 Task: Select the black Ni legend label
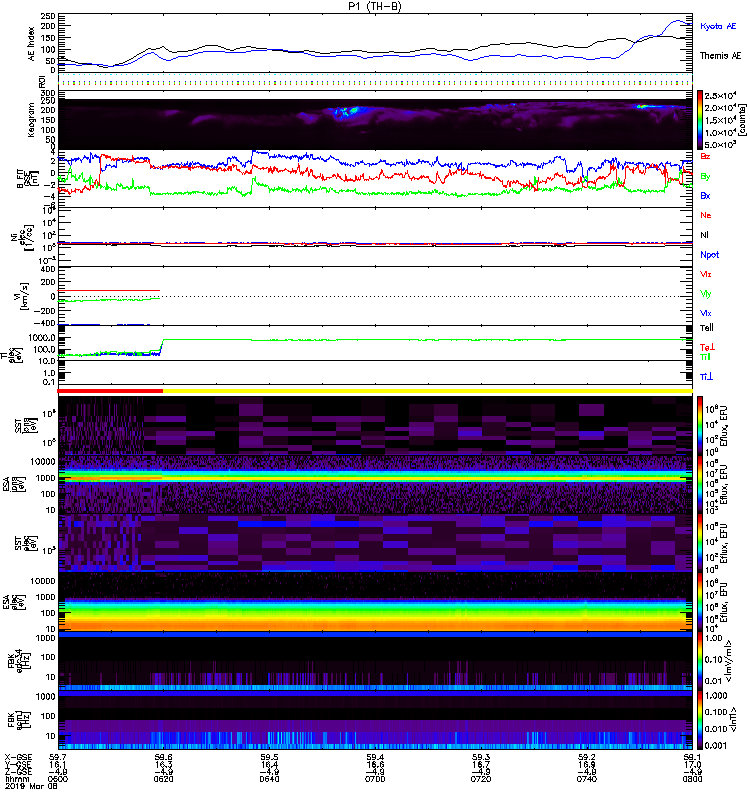tap(705, 235)
